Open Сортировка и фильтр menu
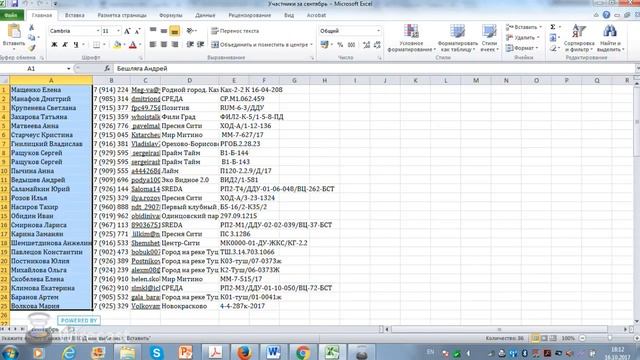Image resolution: width=640 pixels, height=360 pixels. click(x=579, y=38)
